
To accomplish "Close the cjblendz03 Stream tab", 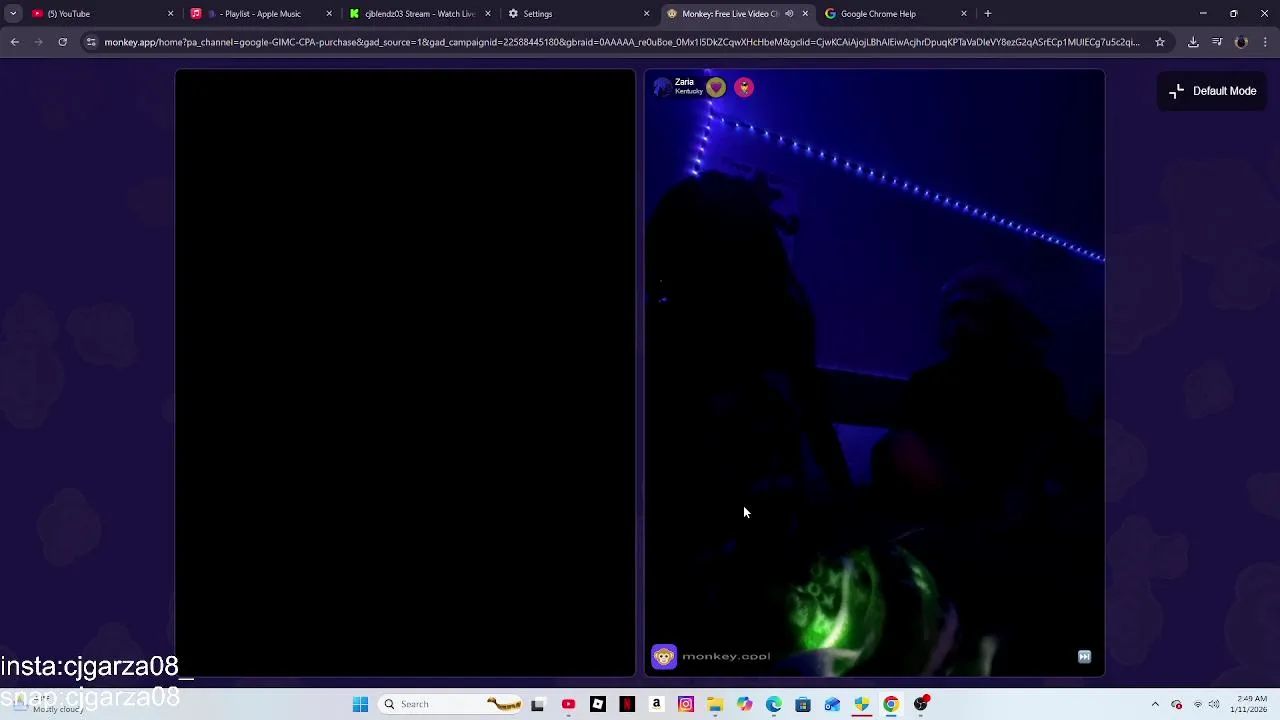I will (x=488, y=14).
